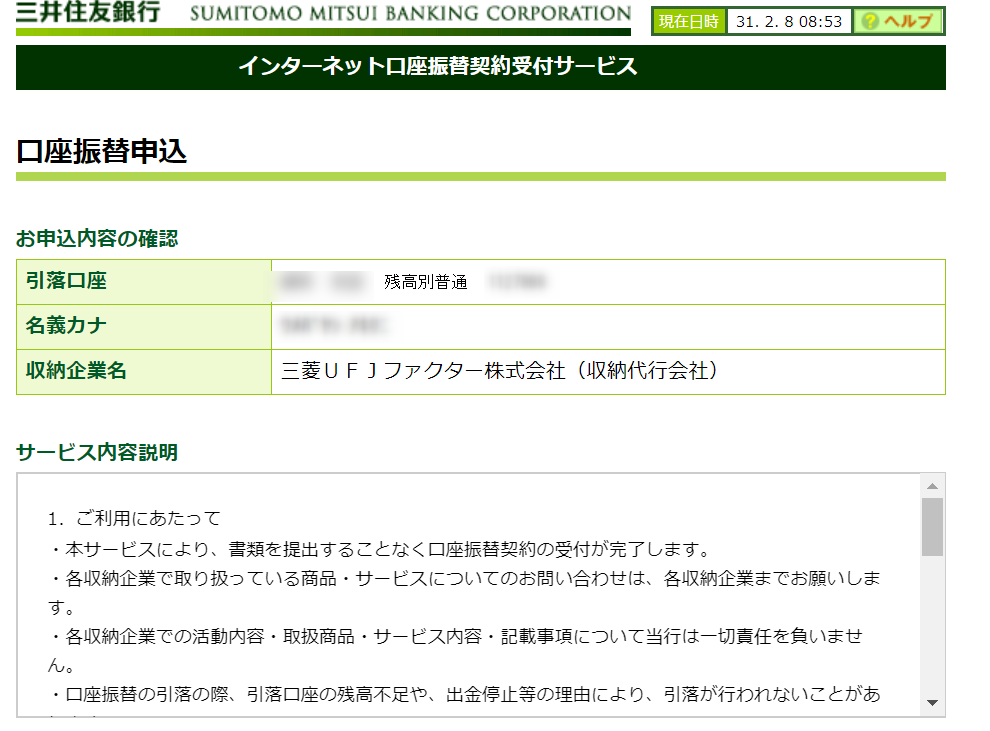
Task: Click the '1. ご利用にあたって' line
Action: pyautogui.click(x=134, y=519)
